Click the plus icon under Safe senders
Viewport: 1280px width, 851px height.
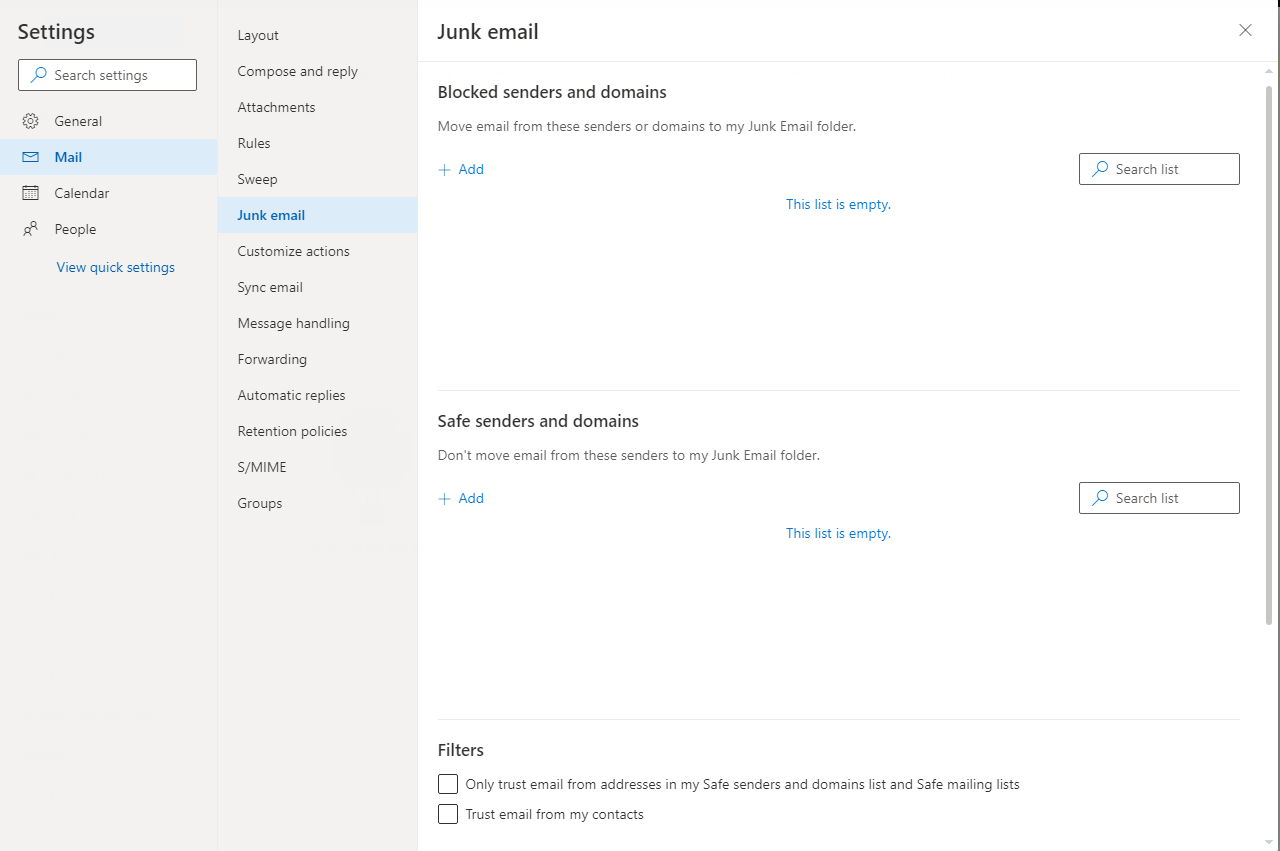coord(445,499)
